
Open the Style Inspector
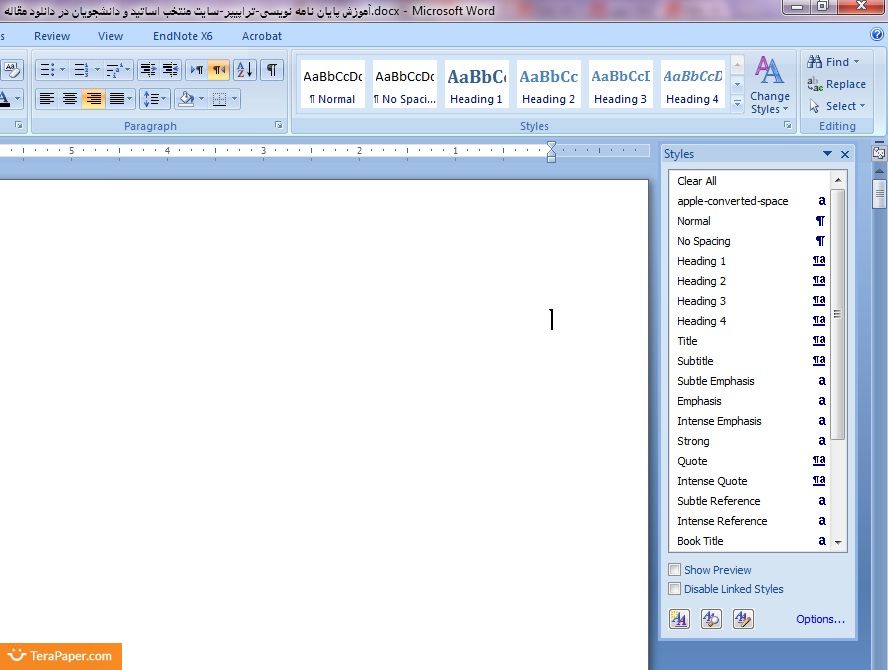point(711,619)
